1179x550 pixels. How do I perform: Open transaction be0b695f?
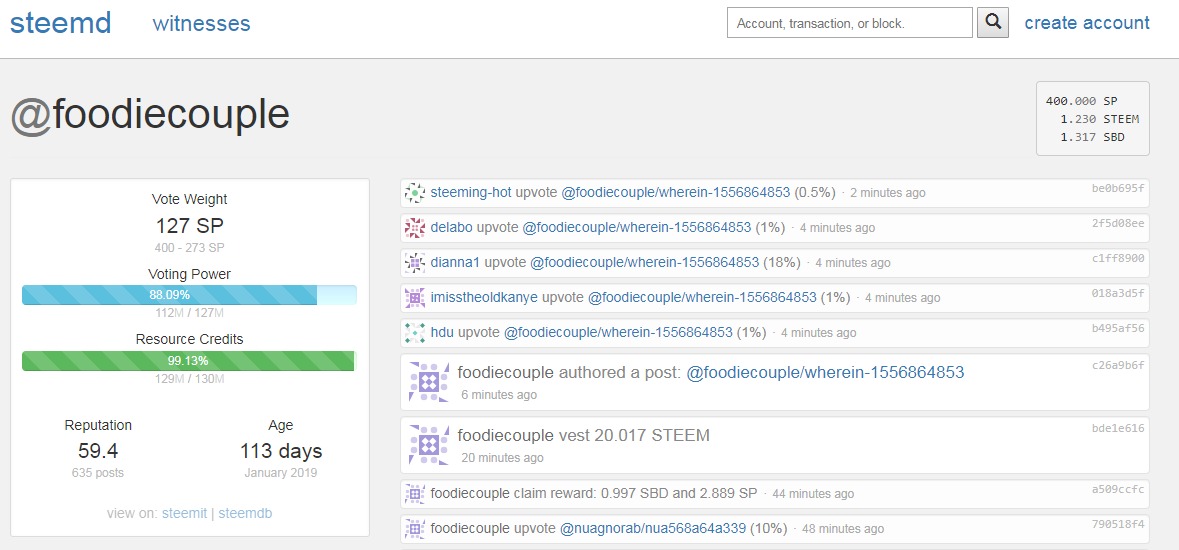tap(1118, 189)
